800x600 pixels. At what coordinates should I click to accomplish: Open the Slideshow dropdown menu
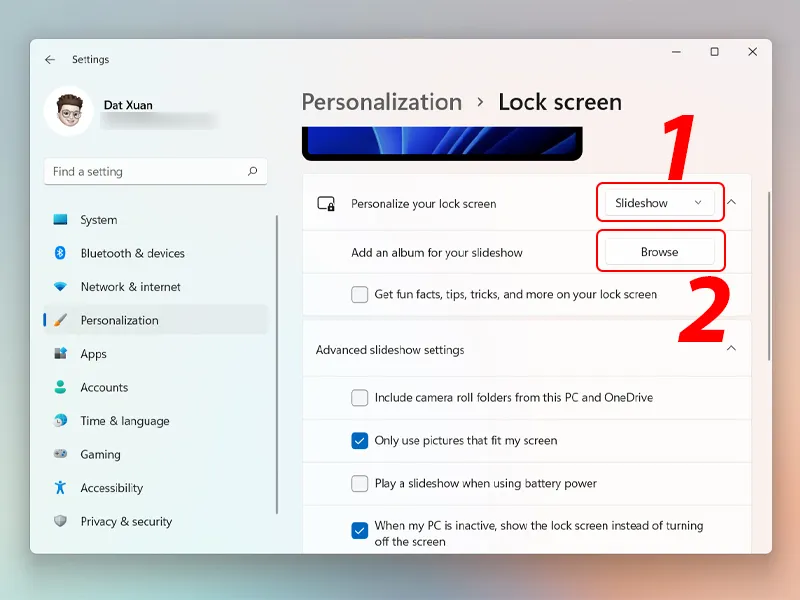click(x=659, y=203)
